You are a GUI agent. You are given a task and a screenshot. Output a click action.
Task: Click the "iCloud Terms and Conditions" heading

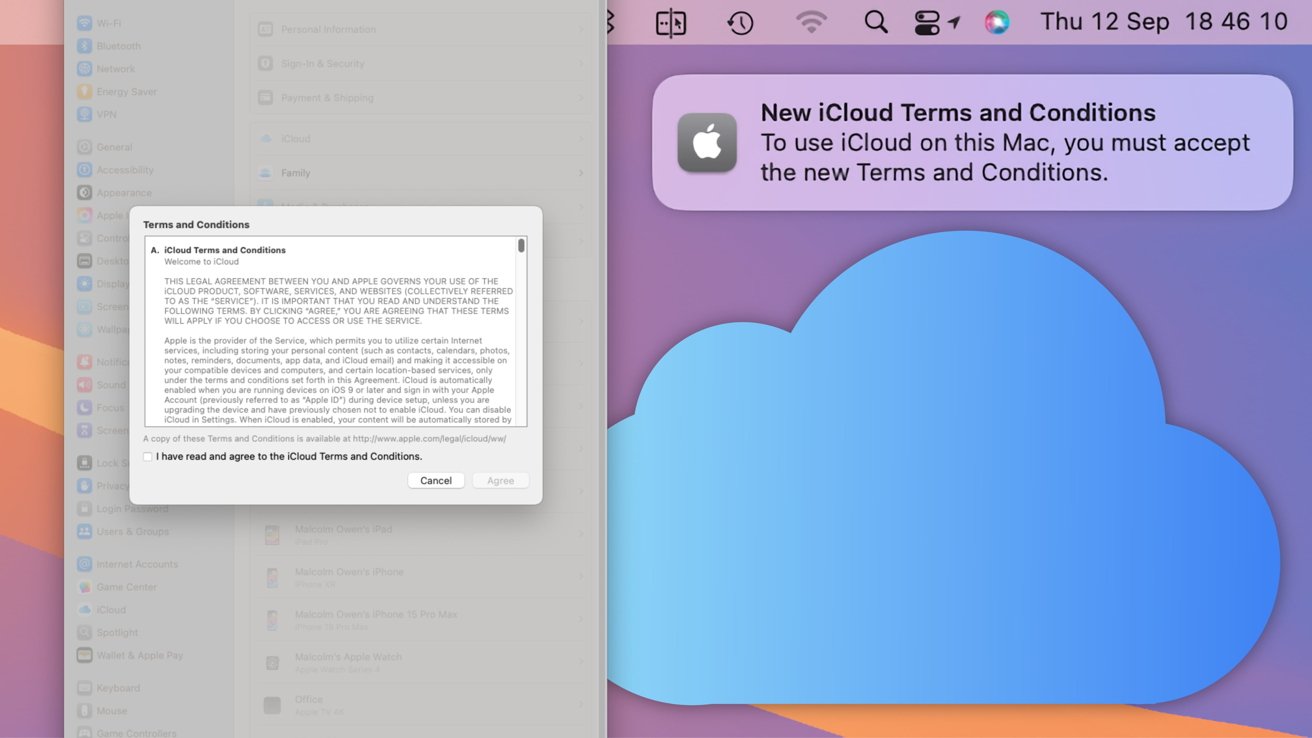point(225,250)
